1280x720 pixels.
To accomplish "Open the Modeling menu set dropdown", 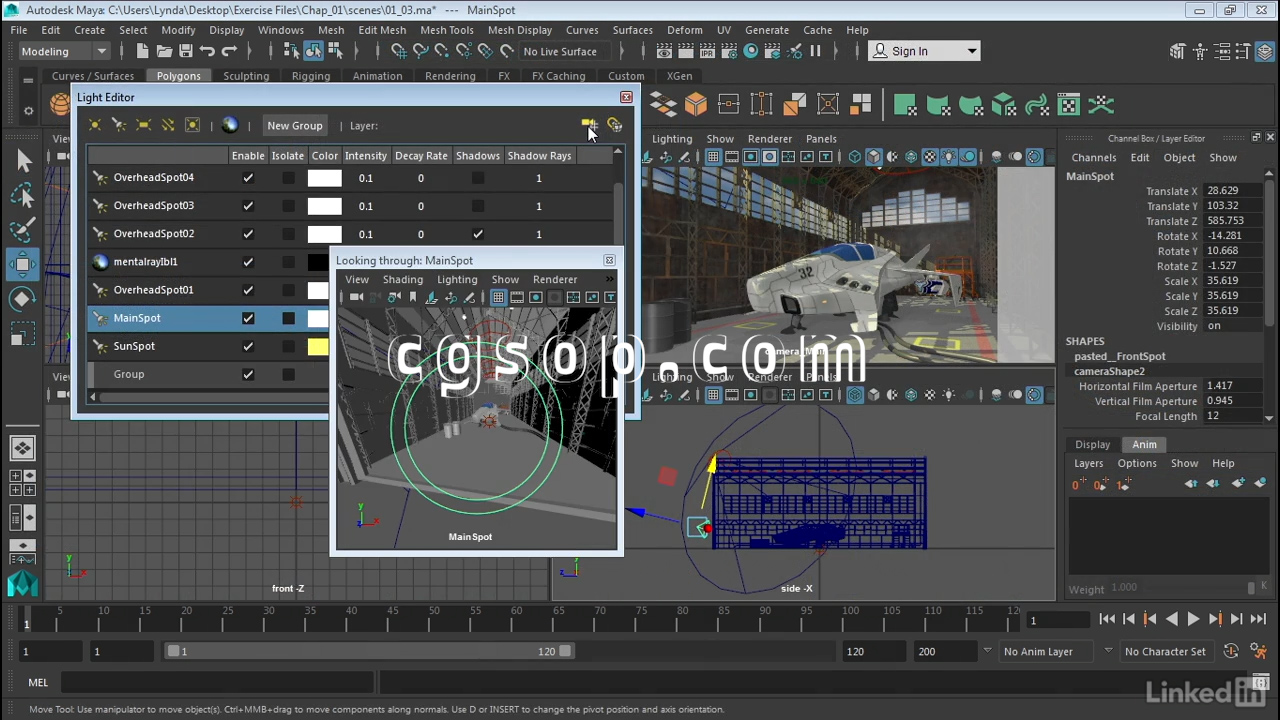I will point(64,51).
